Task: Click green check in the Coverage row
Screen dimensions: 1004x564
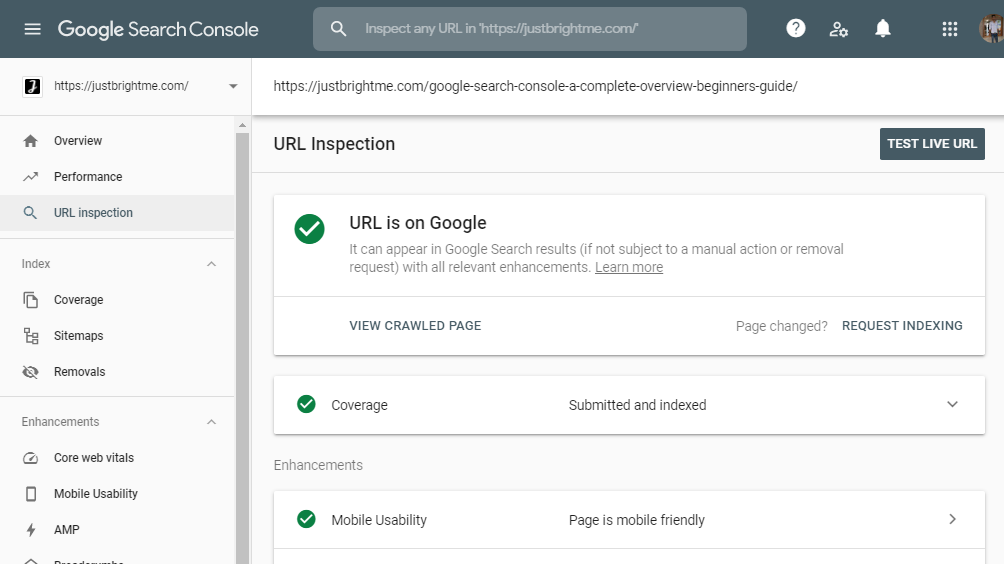Action: click(x=306, y=404)
